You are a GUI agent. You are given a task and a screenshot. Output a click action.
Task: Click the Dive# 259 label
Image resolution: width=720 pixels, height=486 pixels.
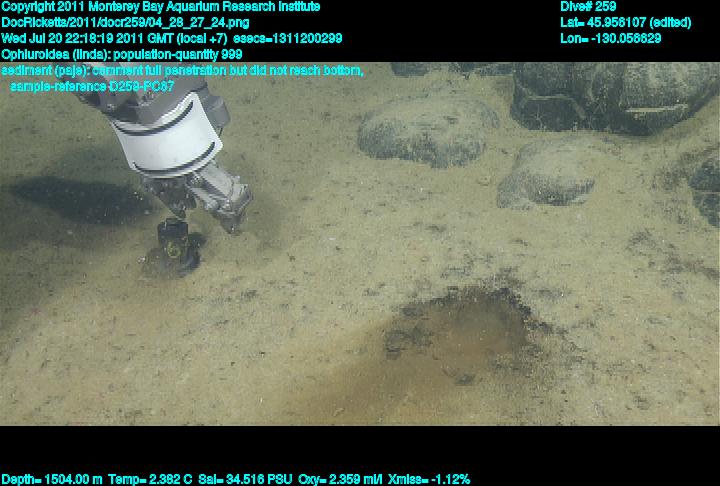(x=589, y=7)
